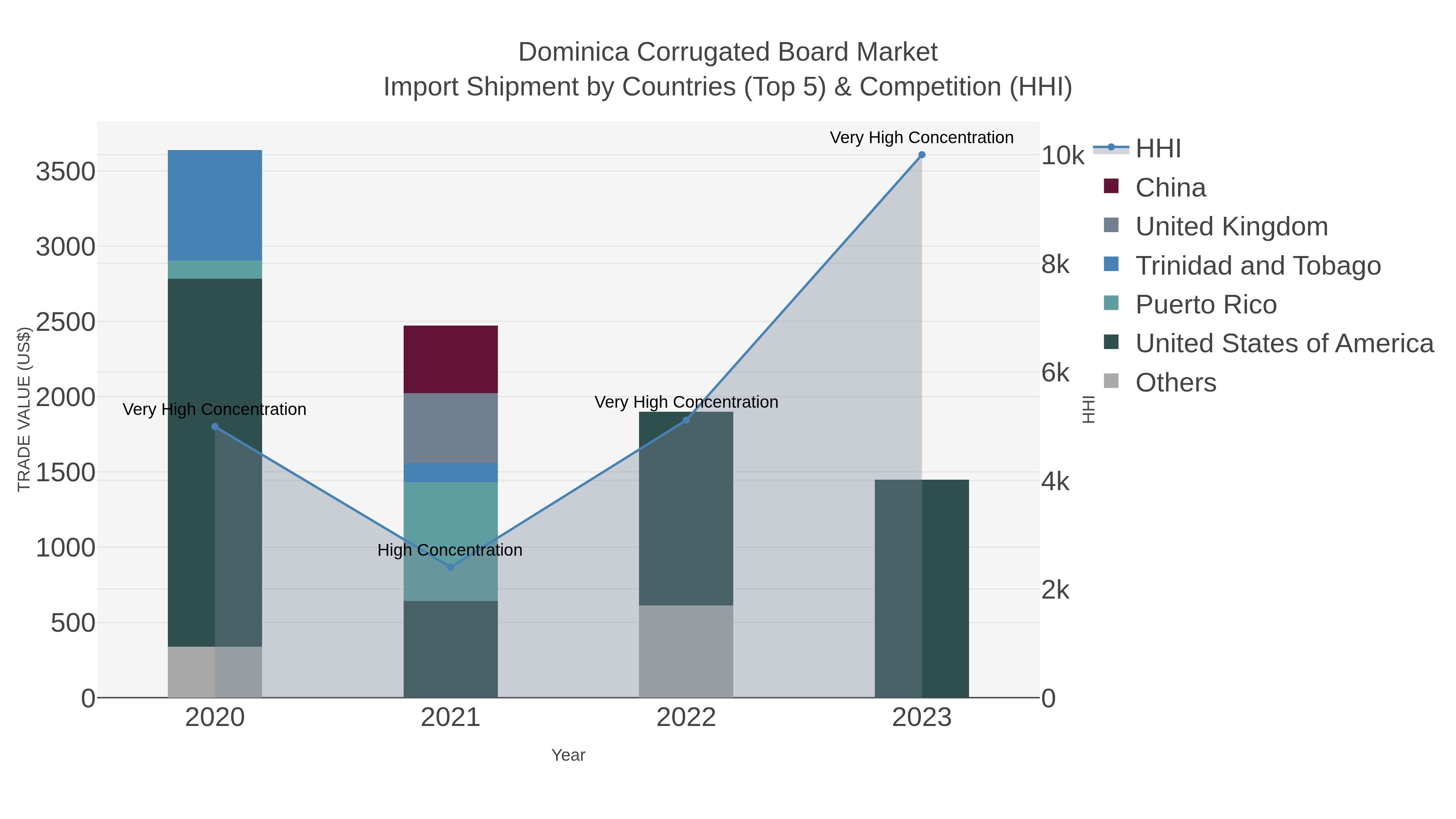Select the 2021 HHI data point
This screenshot has width=1456, height=819.
(451, 567)
